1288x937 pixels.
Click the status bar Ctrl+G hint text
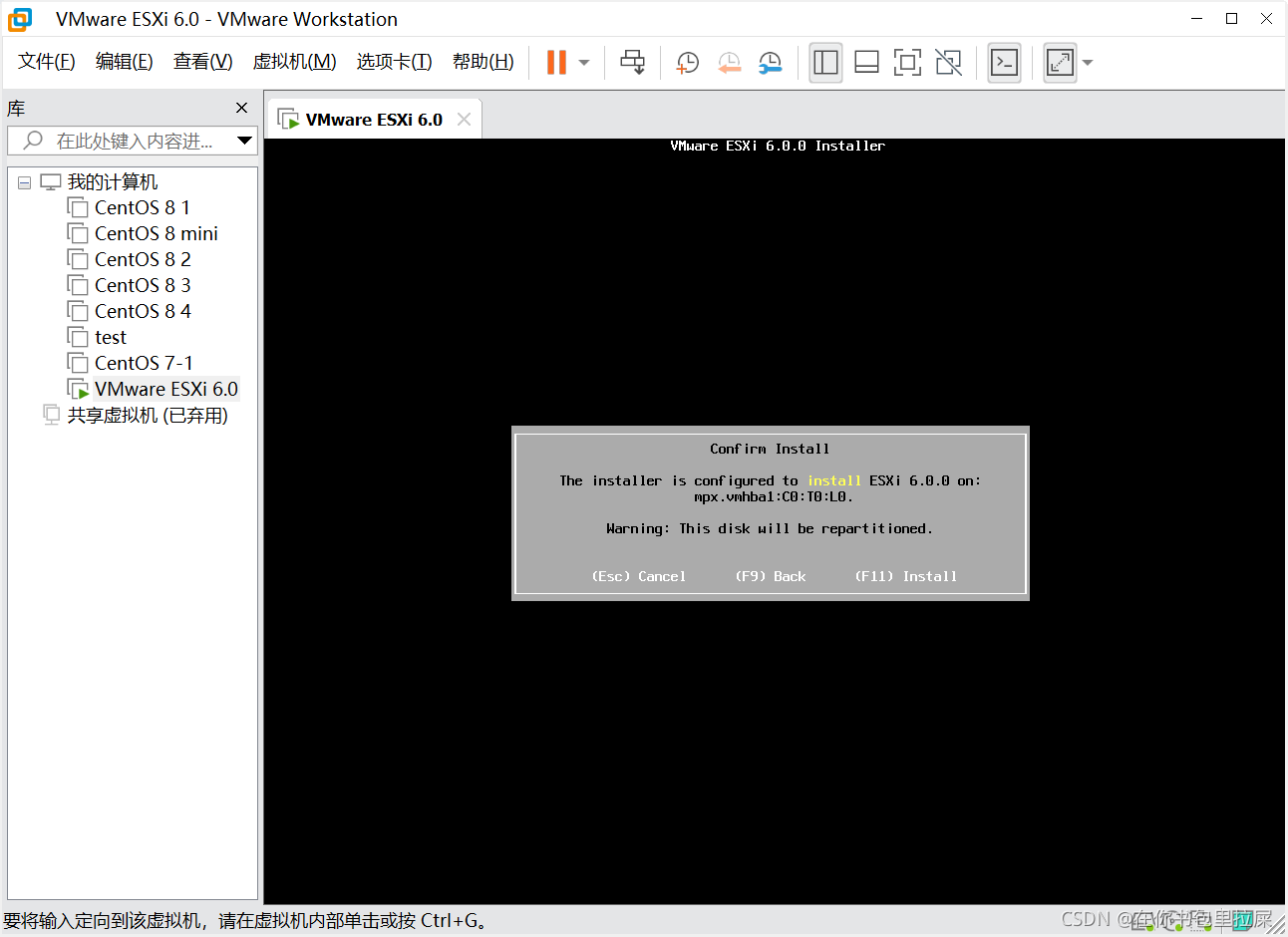[x=245, y=920]
